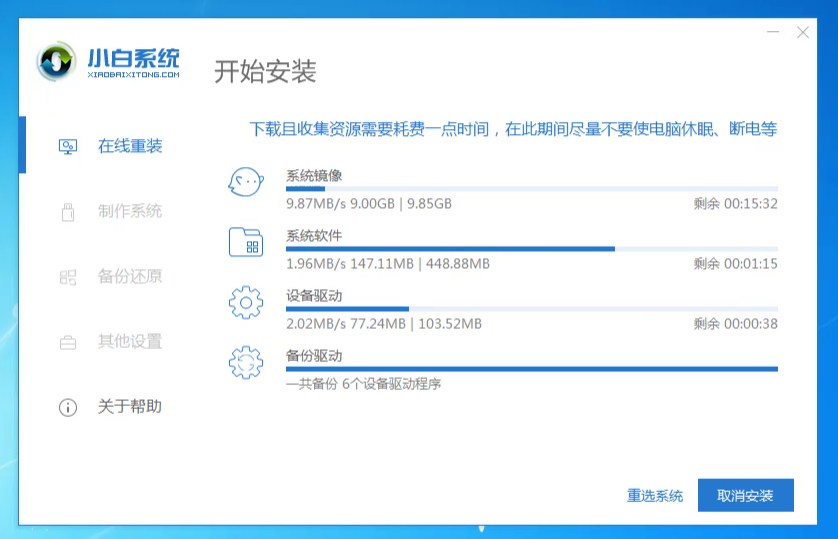Click the 1.96MB/s 147.11MB | 448.88MB text
The width and height of the screenshot is (838, 539).
(388, 264)
